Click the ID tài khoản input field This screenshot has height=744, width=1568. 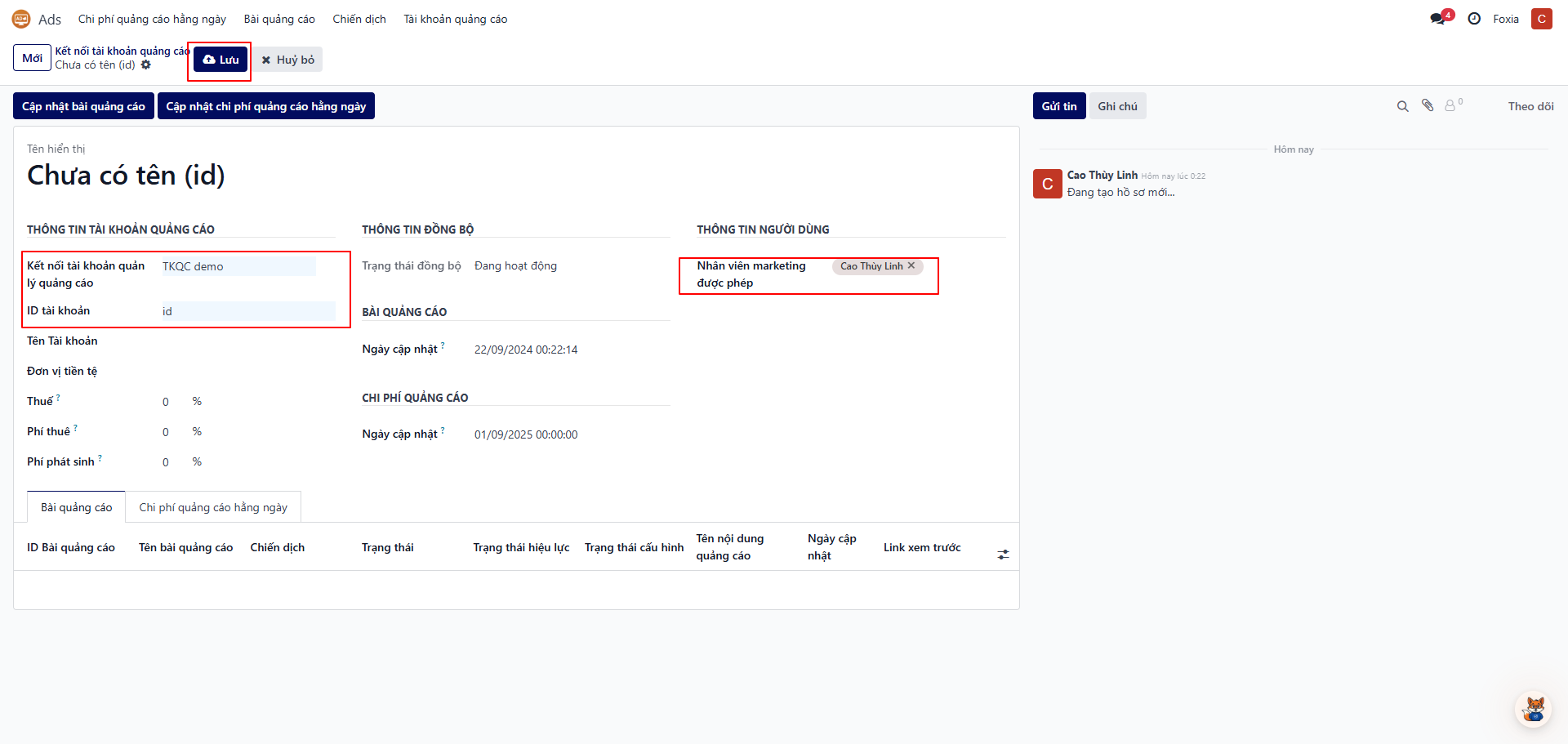pyautogui.click(x=248, y=311)
